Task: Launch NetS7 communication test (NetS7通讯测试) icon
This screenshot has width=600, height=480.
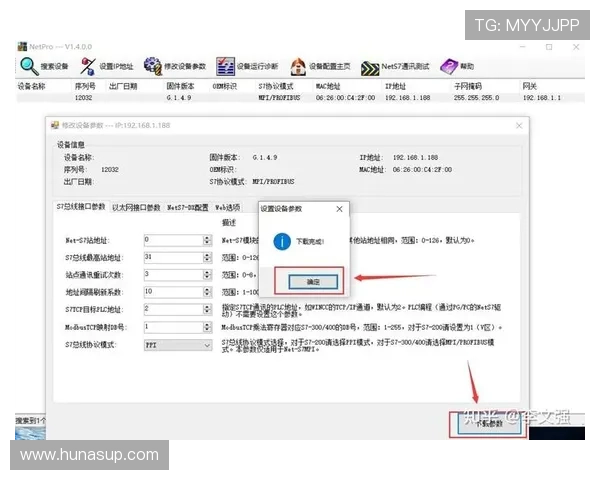Action: pos(370,68)
